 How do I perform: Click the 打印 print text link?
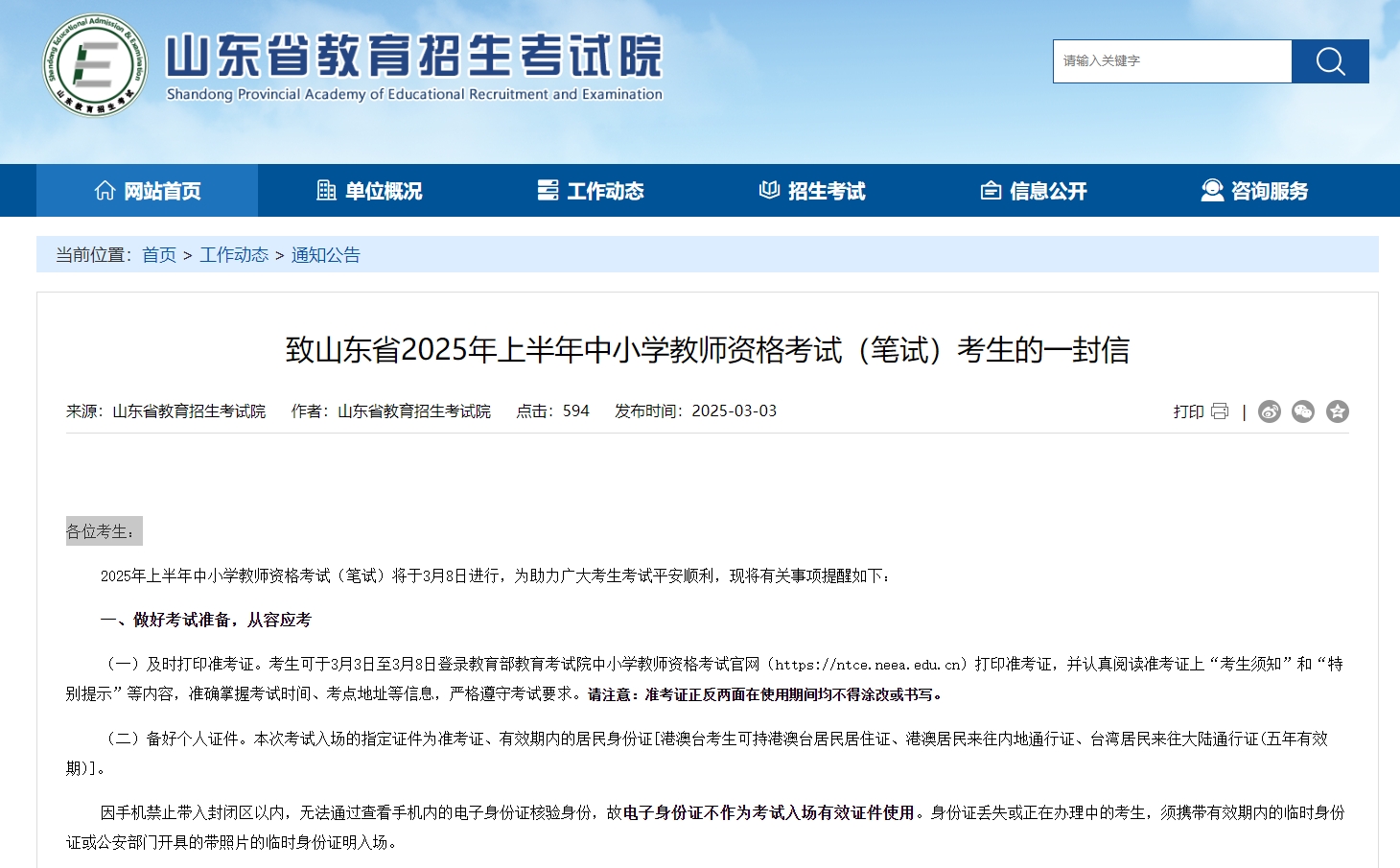click(1188, 411)
